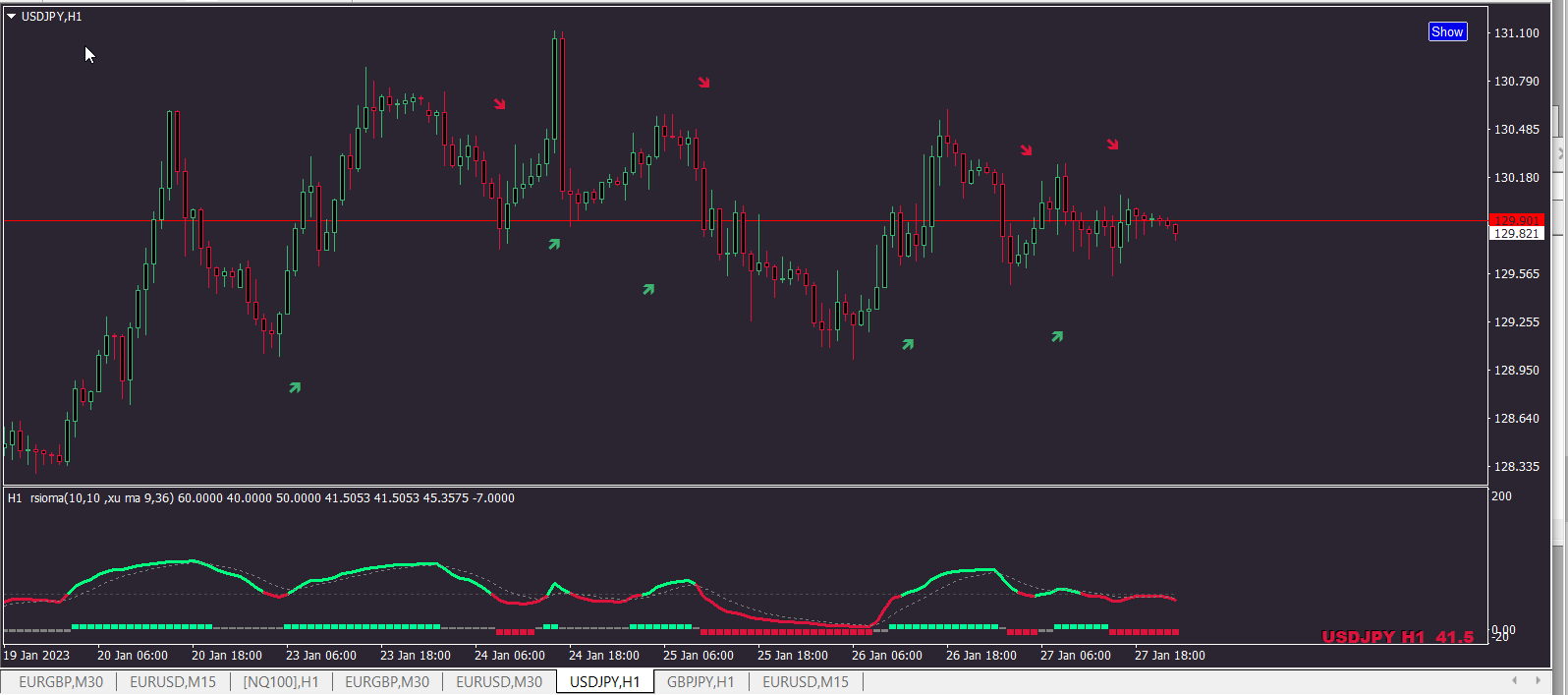Image resolution: width=1568 pixels, height=695 pixels.
Task: Activate the USDJPY,H1 tab
Action: click(x=605, y=681)
